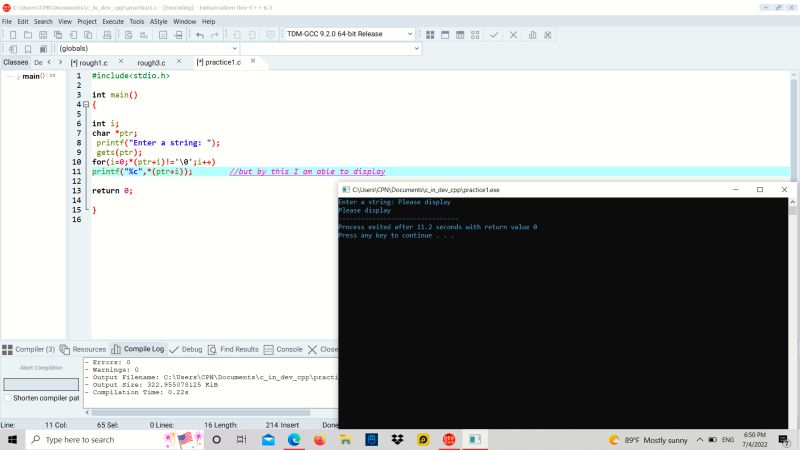Switch to the rough1.c editor tab
800x450 pixels.
coord(90,63)
